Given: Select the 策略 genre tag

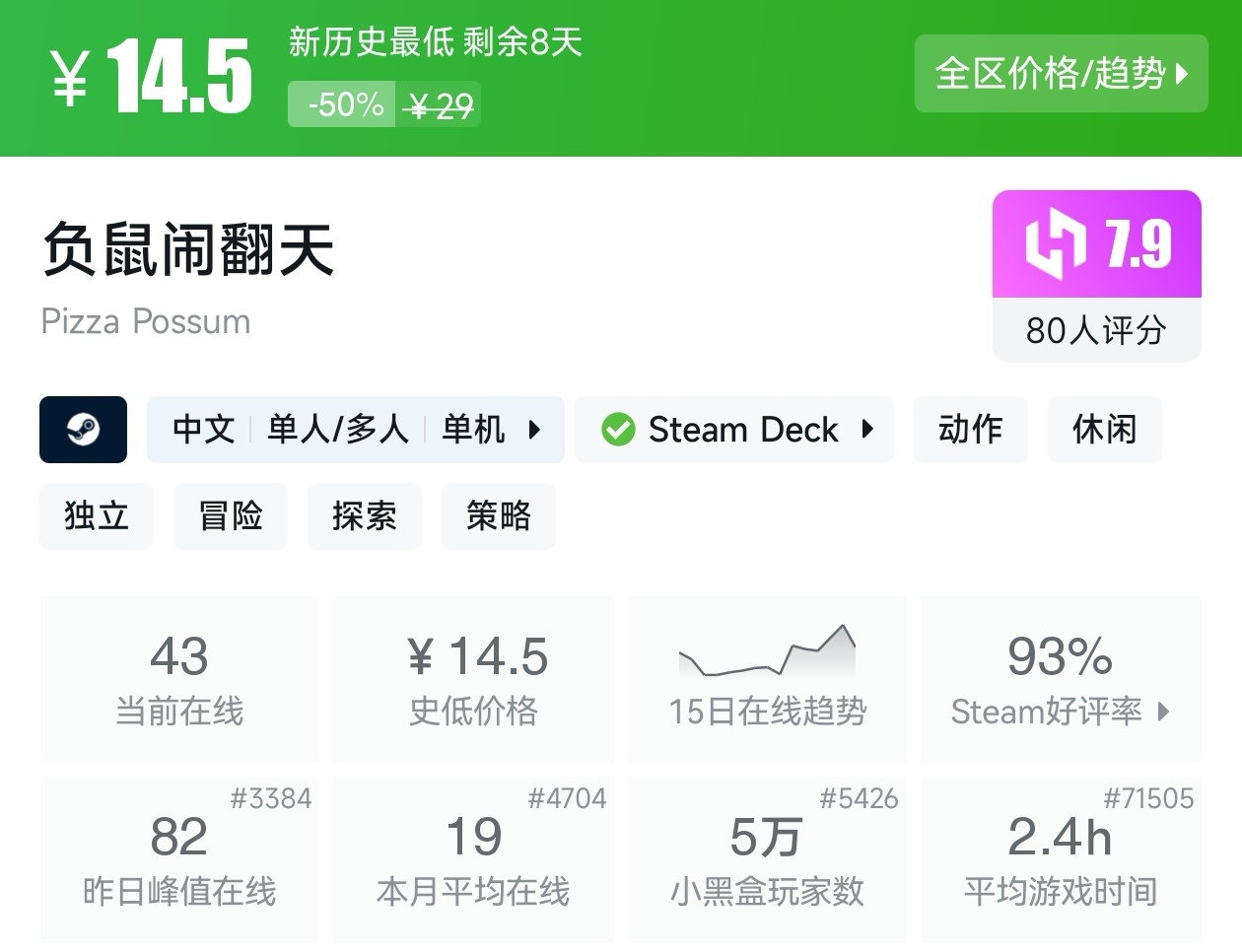Looking at the screenshot, I should pos(499,515).
